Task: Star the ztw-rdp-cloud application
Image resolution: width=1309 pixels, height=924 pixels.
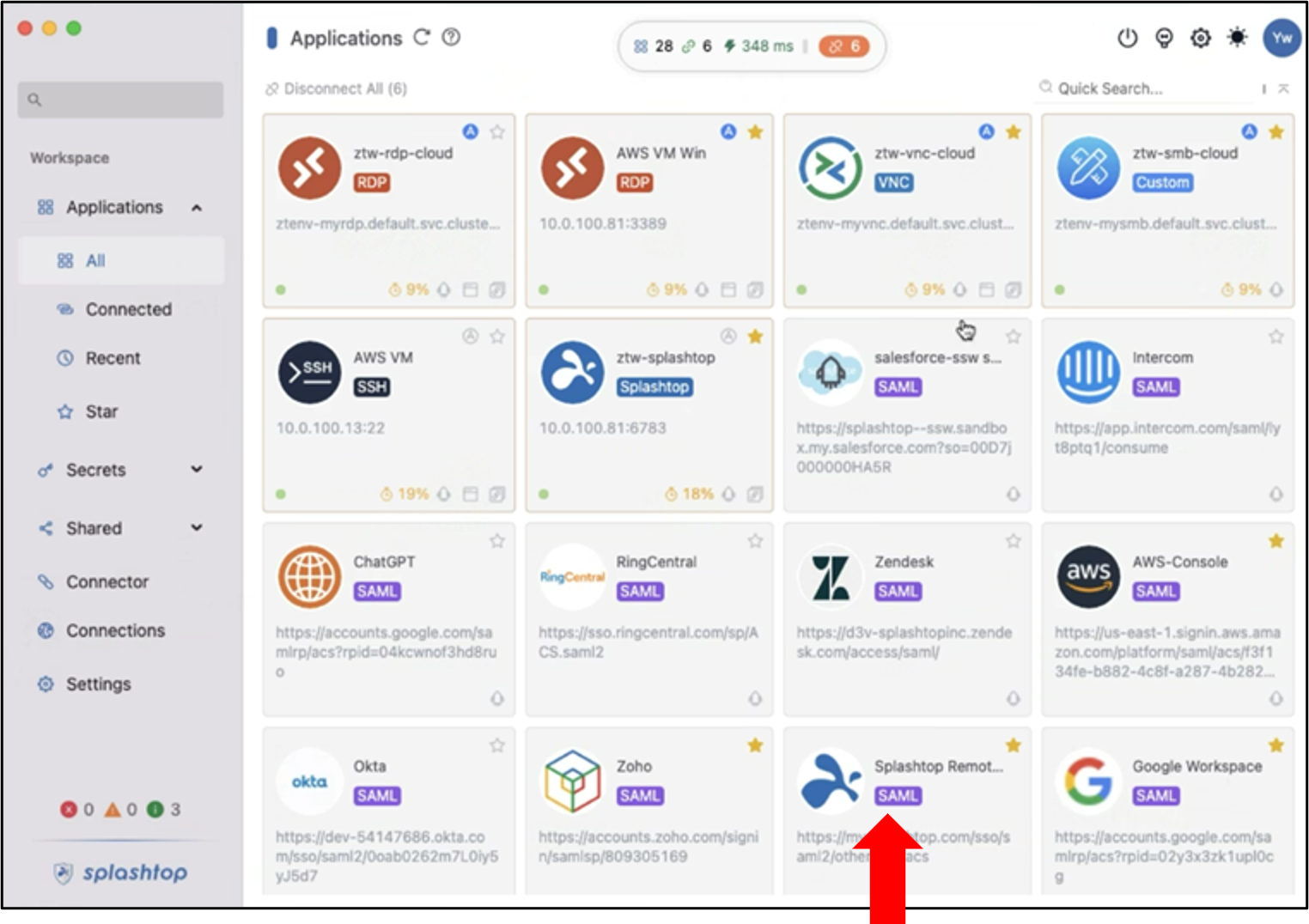Action: click(497, 132)
